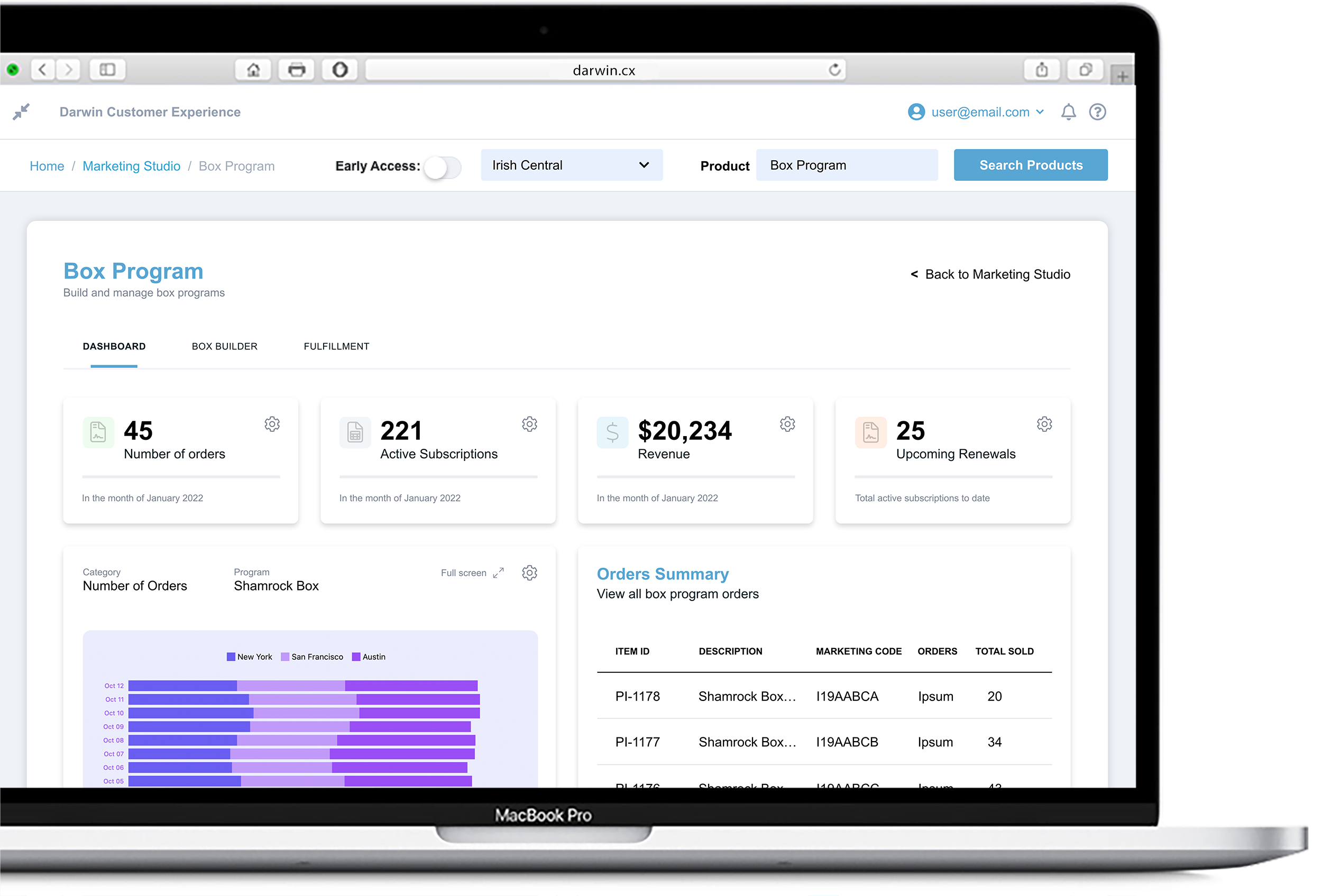Screen dimensions: 1322x896
Task: Open settings for Upcoming Renewals card
Action: point(1044,423)
